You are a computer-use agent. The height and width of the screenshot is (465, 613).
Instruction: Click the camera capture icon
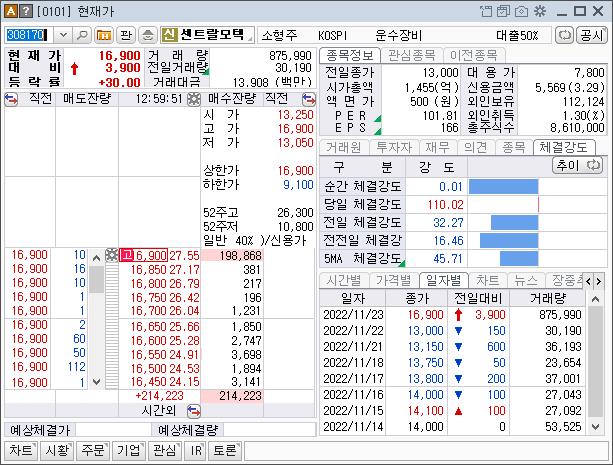(521, 11)
